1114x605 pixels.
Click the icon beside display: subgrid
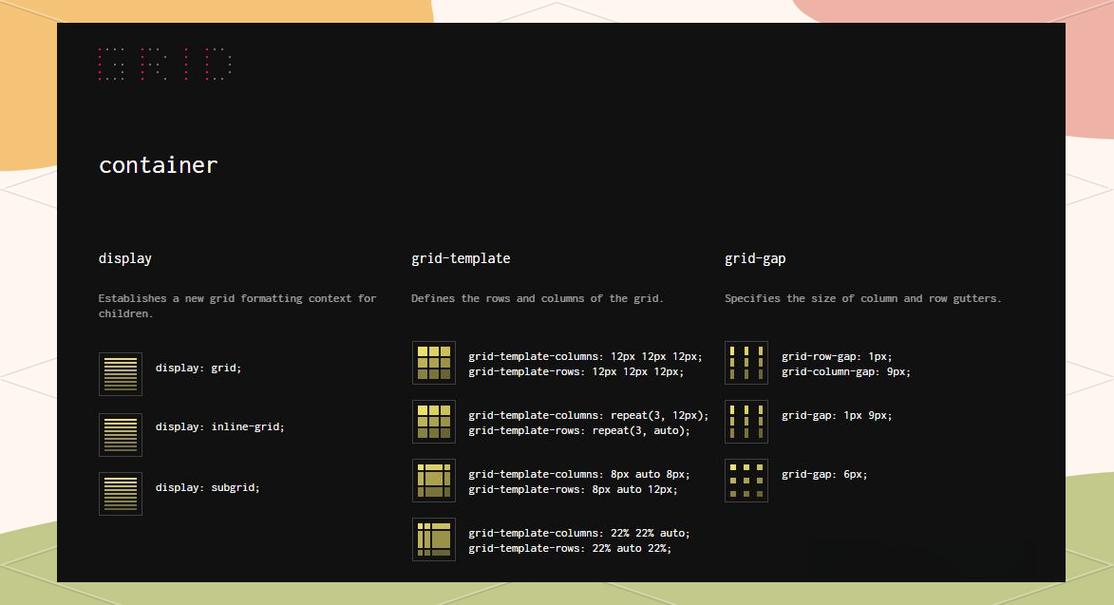pos(120,494)
